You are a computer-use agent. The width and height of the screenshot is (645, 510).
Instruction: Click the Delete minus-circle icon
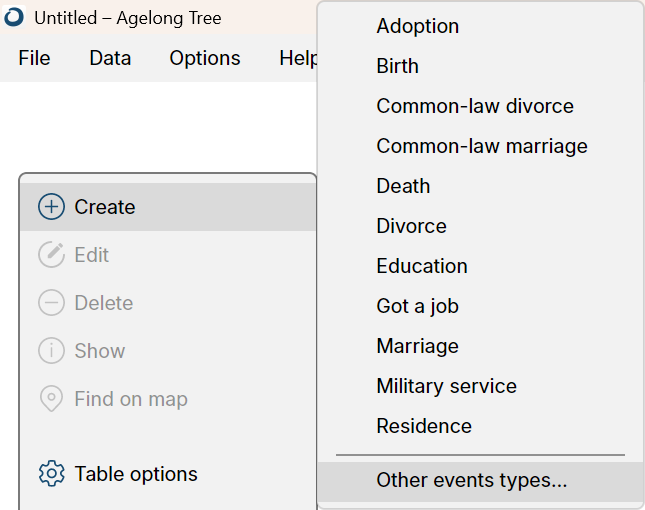click(51, 303)
